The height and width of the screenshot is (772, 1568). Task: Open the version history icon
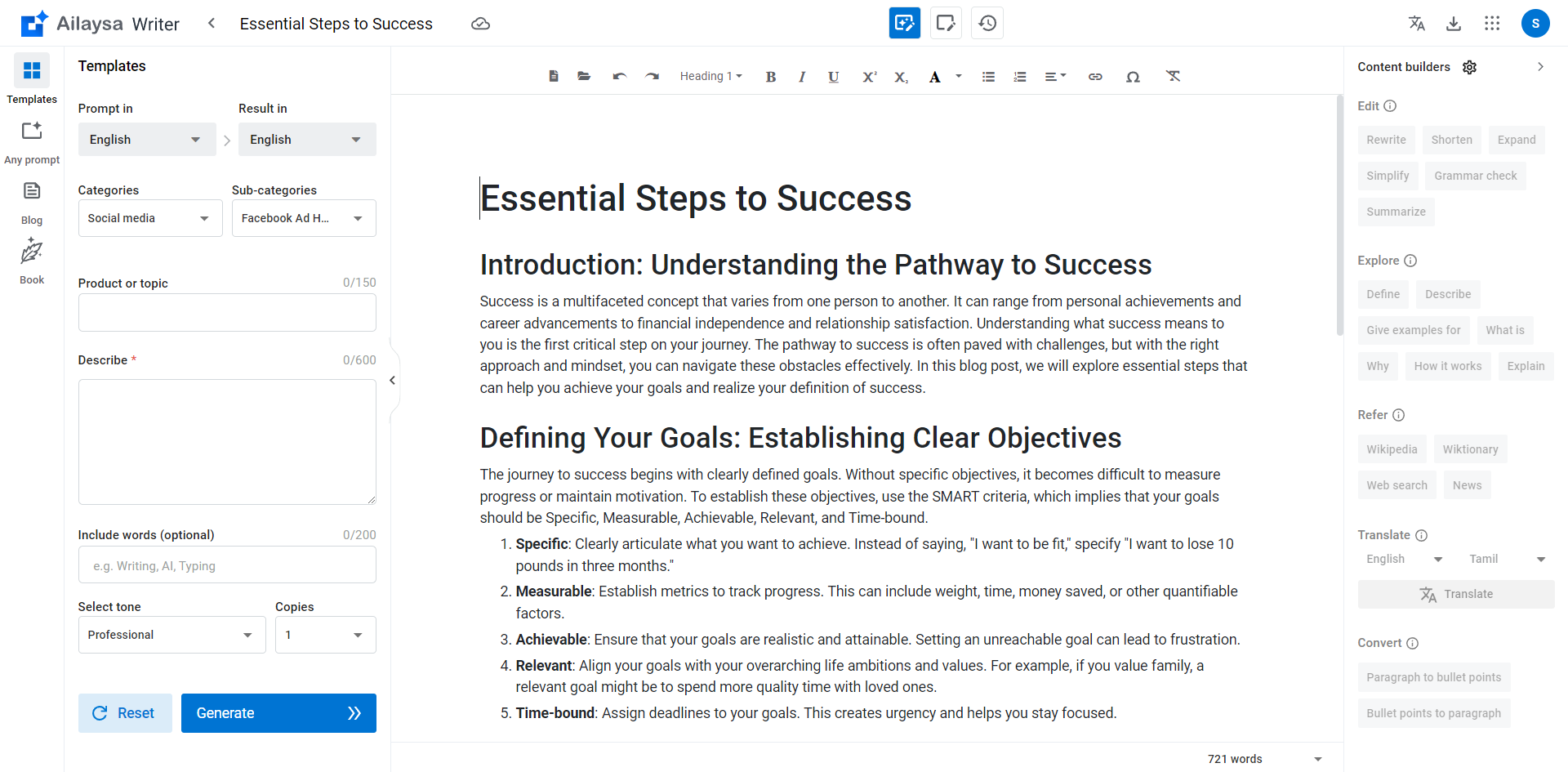coord(987,23)
